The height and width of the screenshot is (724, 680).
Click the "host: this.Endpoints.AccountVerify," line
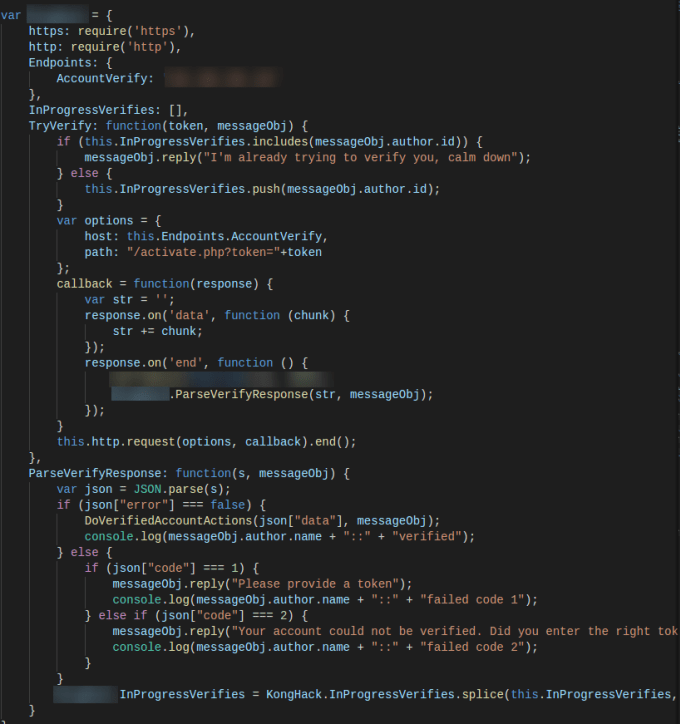pos(206,236)
